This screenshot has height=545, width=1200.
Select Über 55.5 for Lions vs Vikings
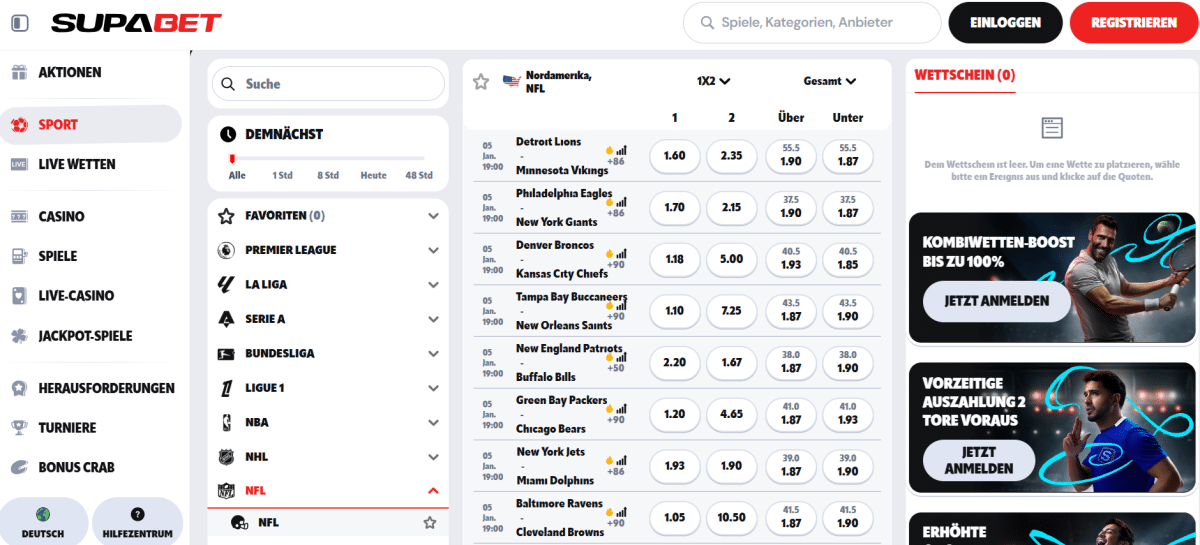pos(791,155)
